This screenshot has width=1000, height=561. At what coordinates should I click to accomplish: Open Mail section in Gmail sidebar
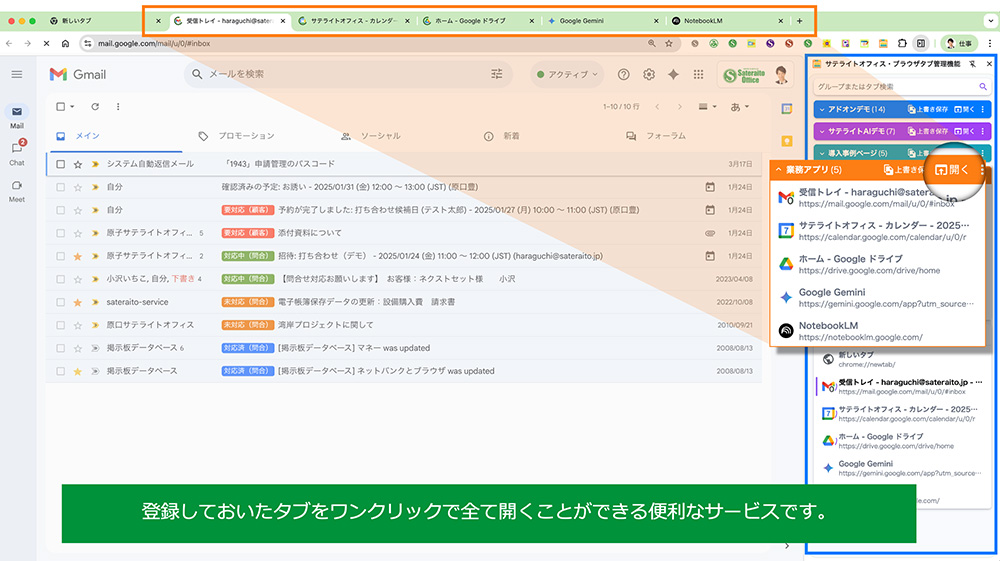point(17,117)
